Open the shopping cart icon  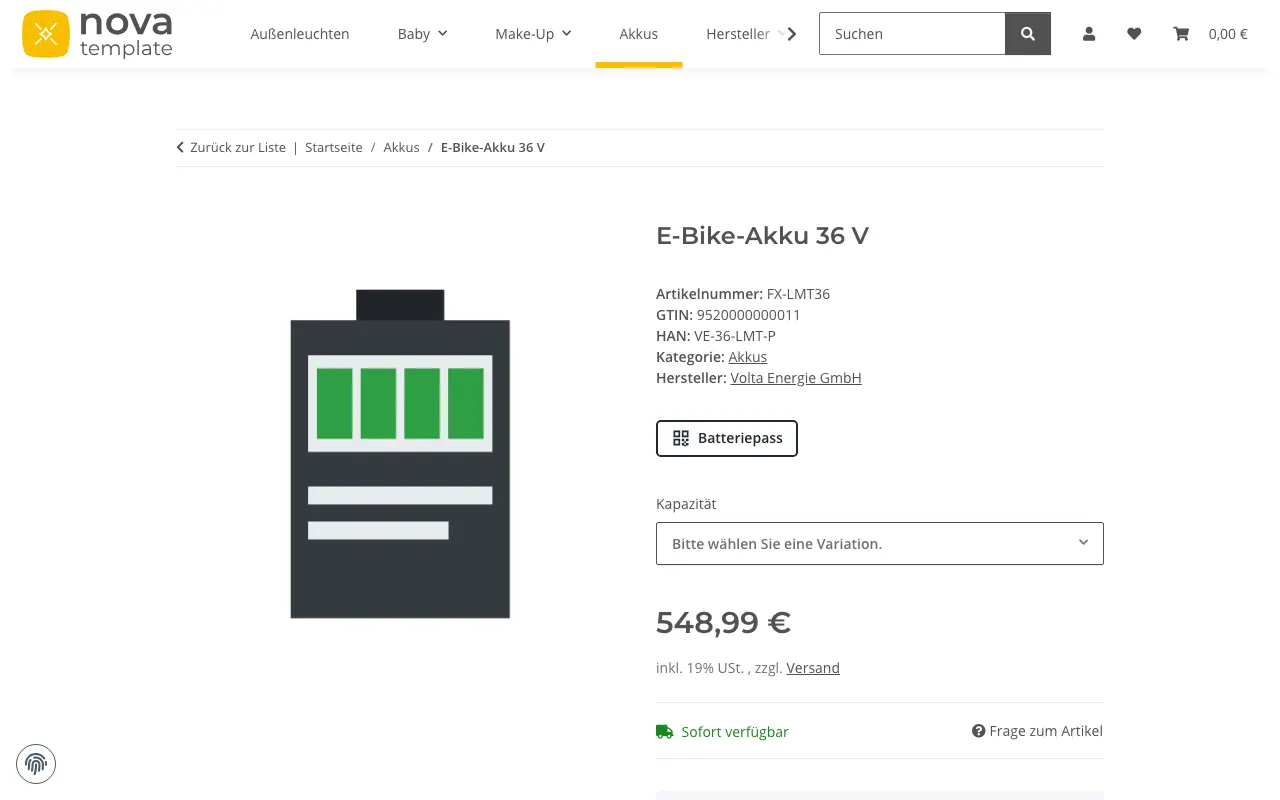pyautogui.click(x=1181, y=34)
